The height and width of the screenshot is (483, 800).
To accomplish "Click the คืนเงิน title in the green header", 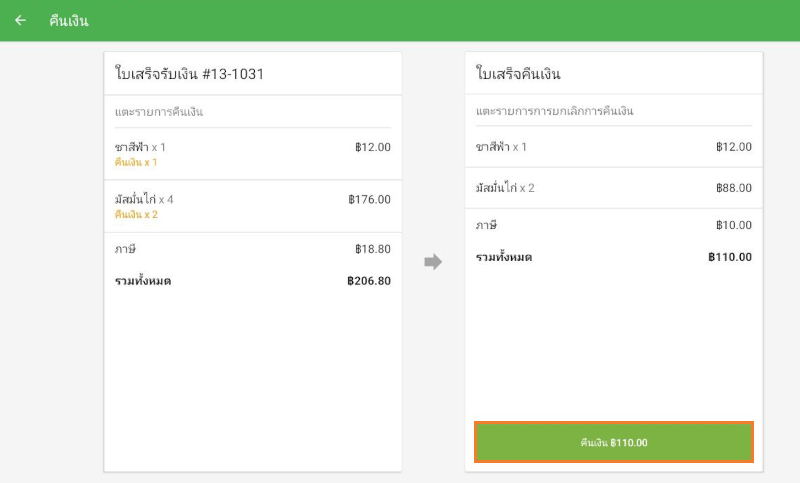I will click(69, 21).
